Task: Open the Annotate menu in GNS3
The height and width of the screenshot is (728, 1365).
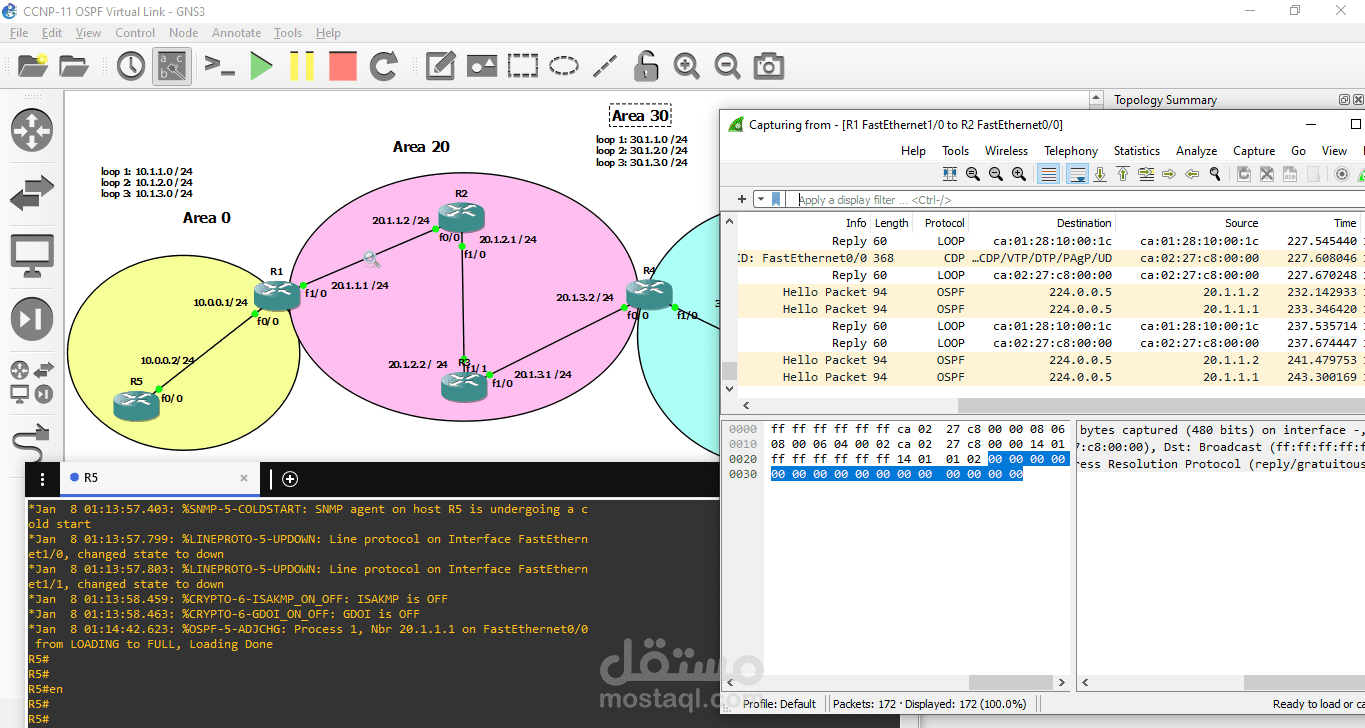Action: pos(236,33)
